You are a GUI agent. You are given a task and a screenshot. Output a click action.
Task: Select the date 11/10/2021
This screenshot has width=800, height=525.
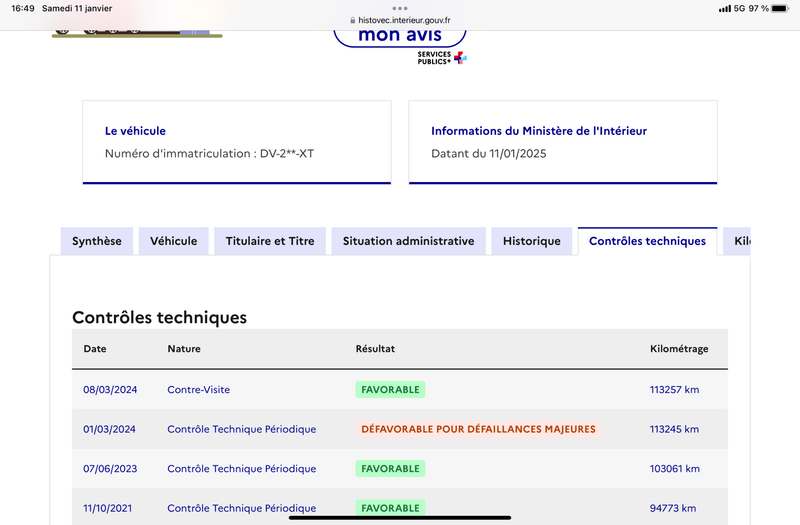click(108, 508)
